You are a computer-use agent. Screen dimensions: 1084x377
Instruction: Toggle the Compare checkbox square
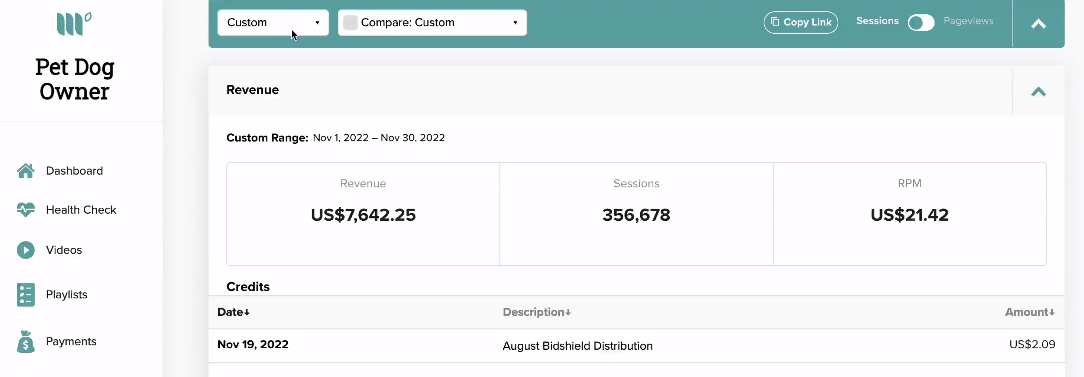point(351,23)
